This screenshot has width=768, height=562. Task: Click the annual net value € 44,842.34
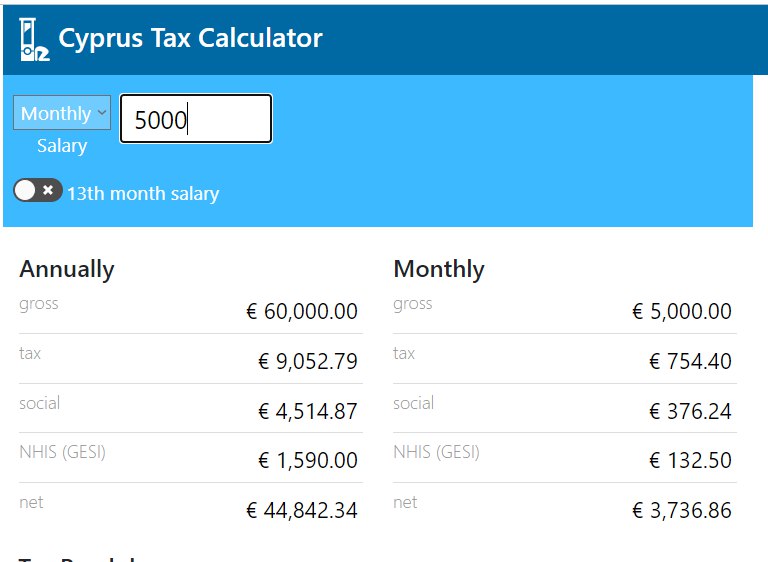click(302, 511)
